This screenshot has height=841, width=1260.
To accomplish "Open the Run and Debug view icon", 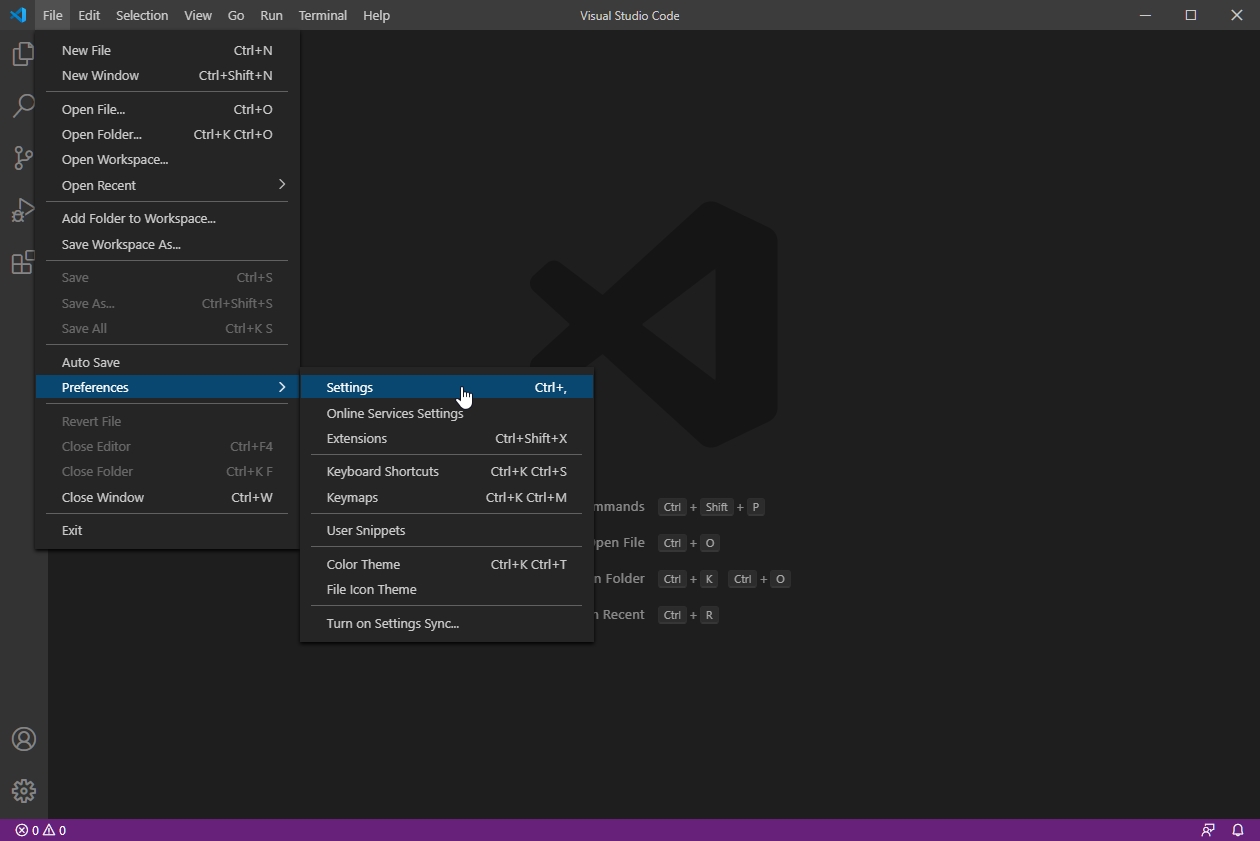I will (x=23, y=210).
